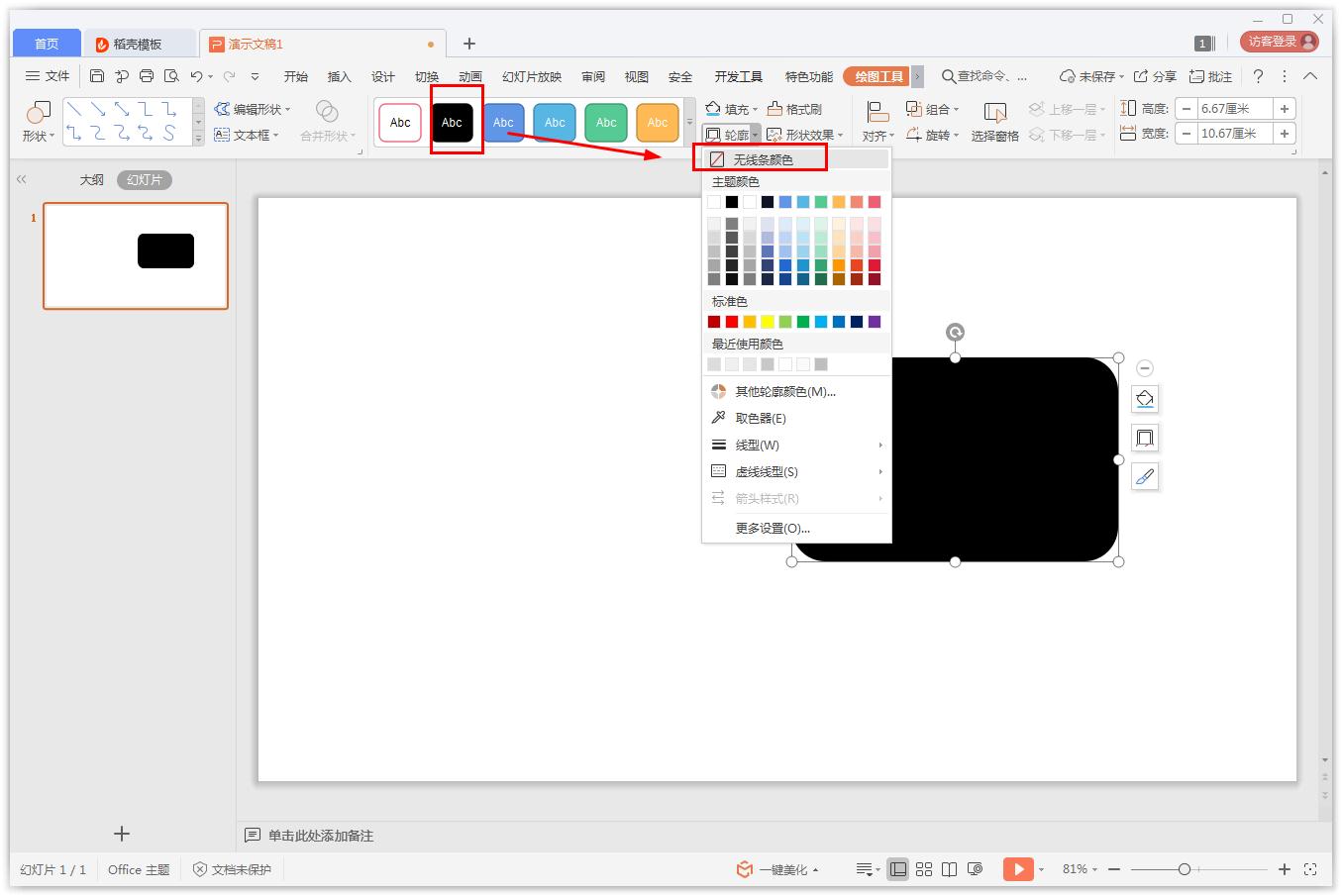Open the Selection Pane (选择窗格)
This screenshot has width=1342, height=896.
click(994, 121)
